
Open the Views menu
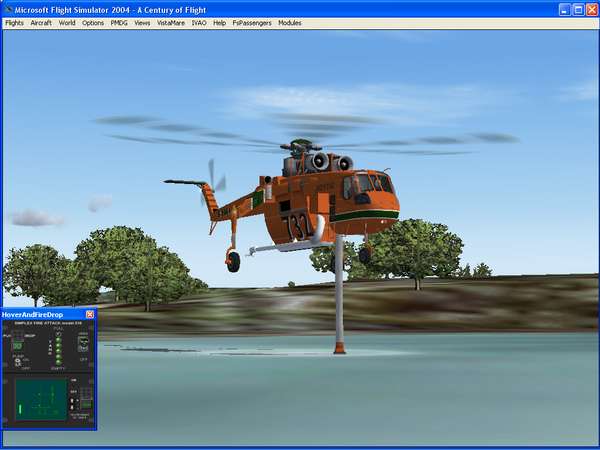[143, 22]
